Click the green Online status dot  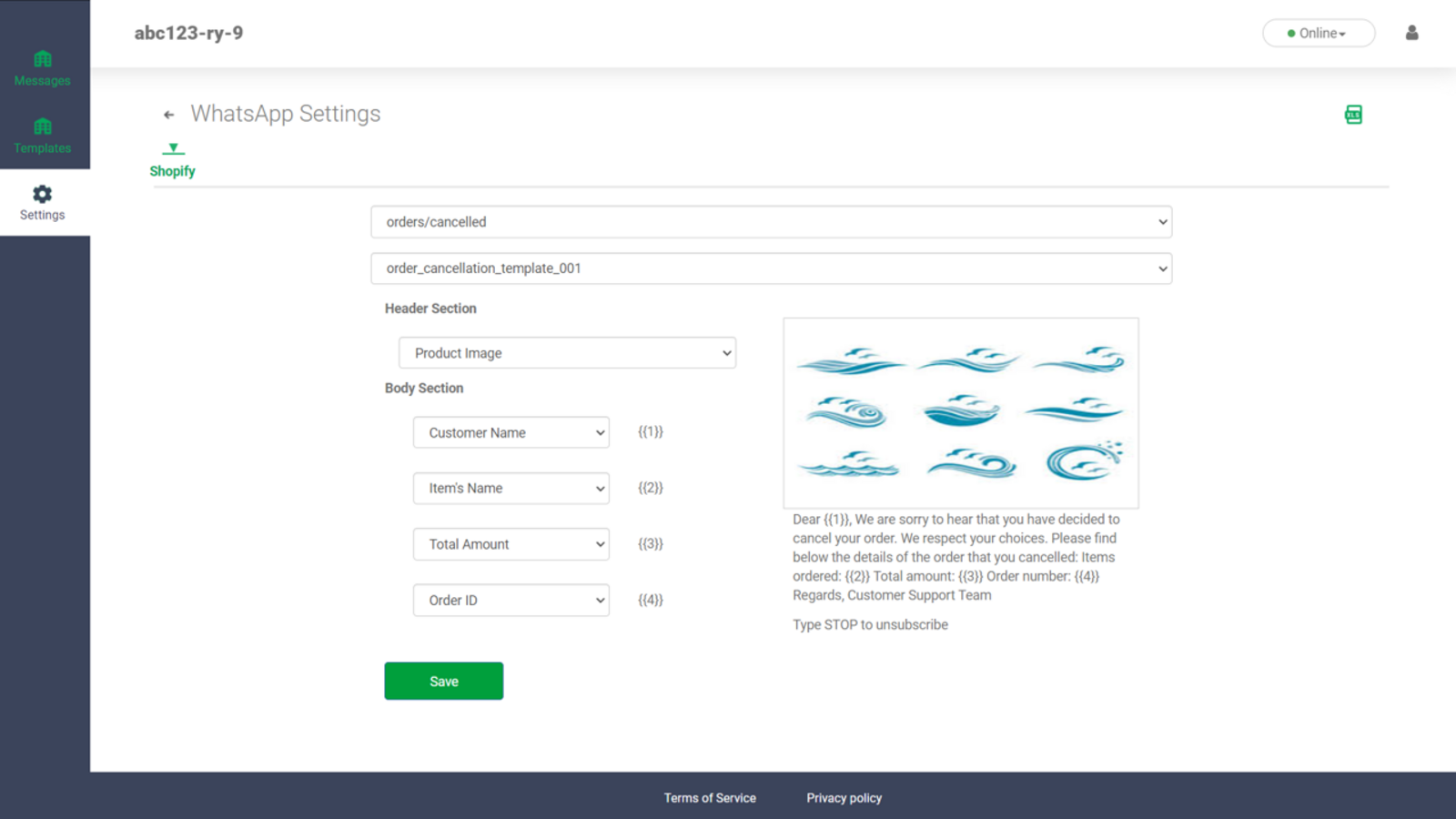click(1290, 33)
